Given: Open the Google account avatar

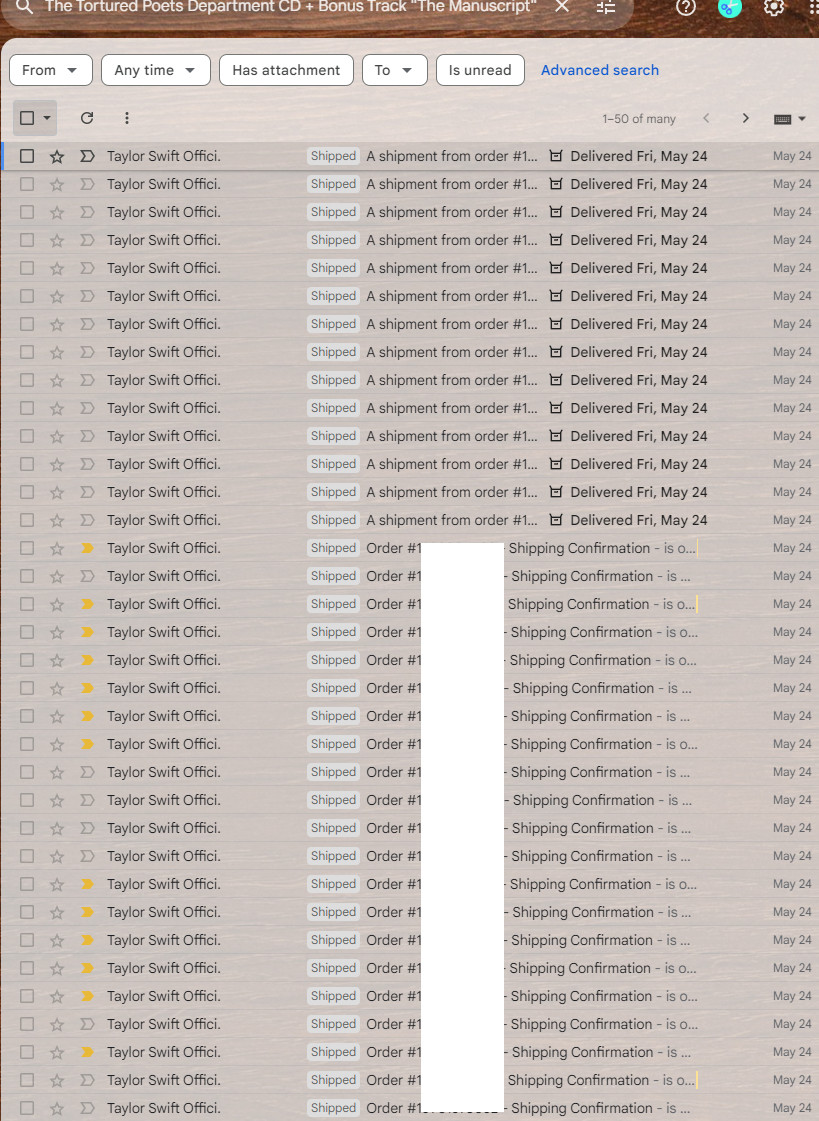Looking at the screenshot, I should (730, 7).
